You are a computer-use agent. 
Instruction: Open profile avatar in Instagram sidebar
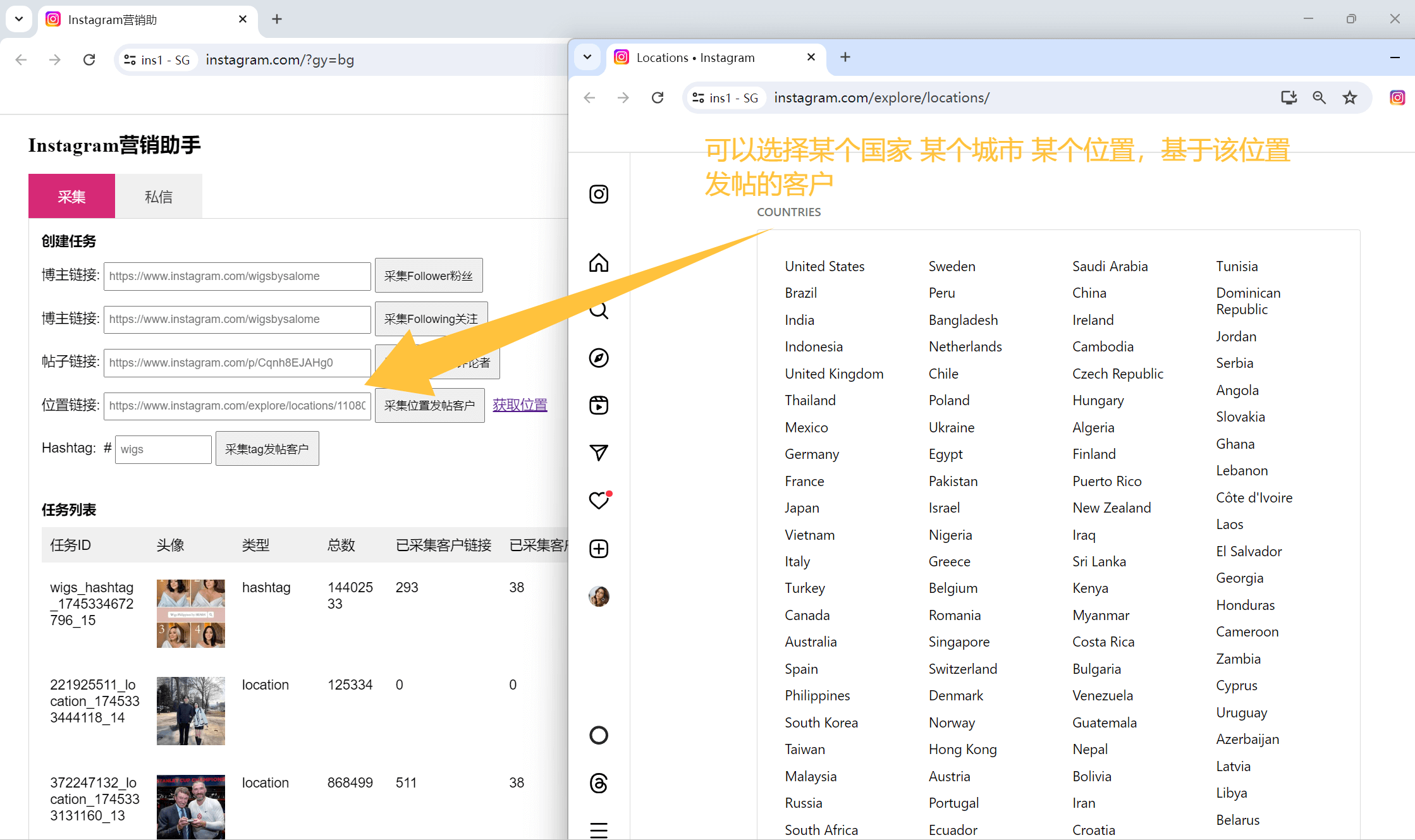[x=599, y=596]
